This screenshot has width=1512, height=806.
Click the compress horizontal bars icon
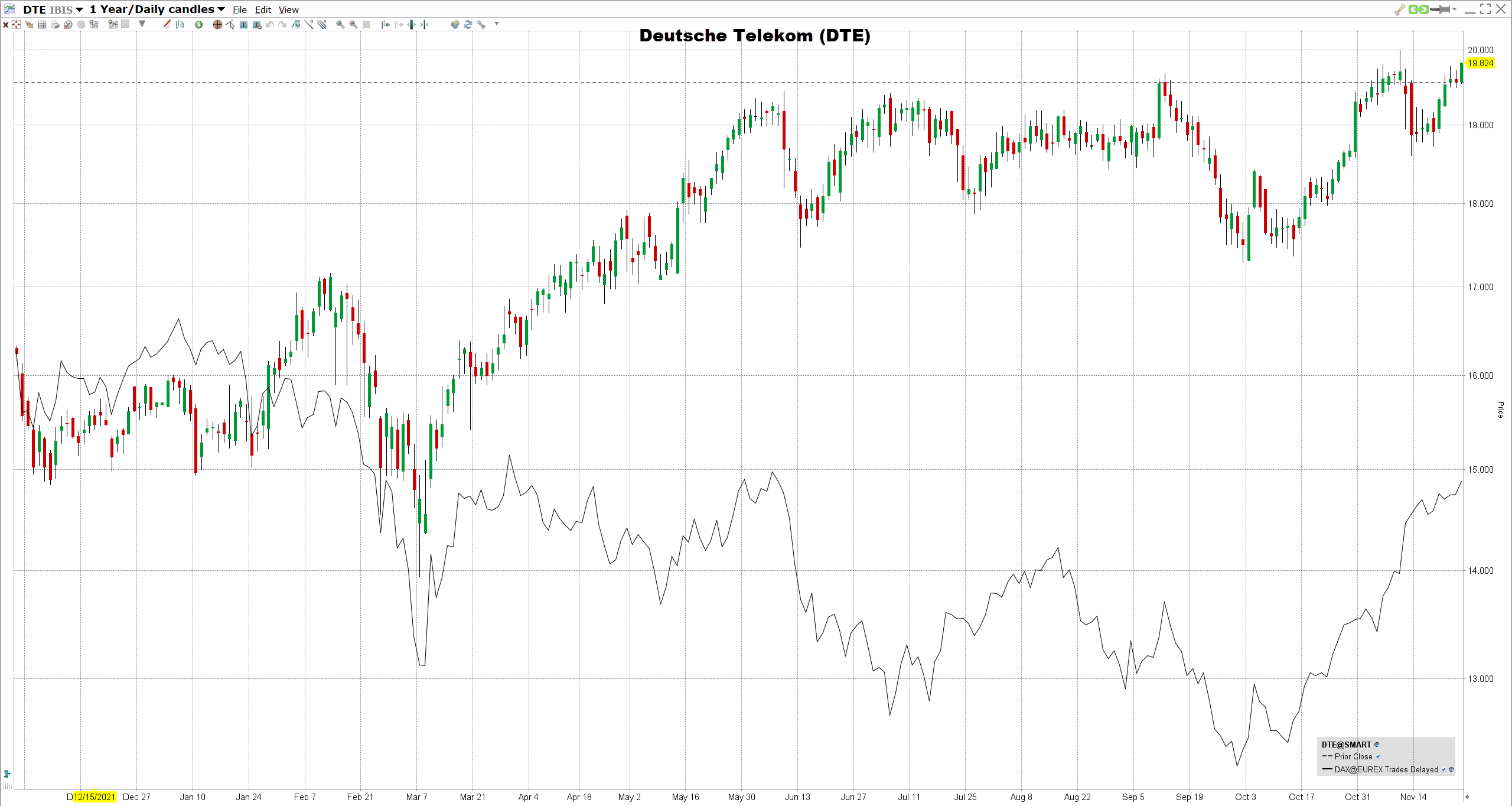[424, 24]
